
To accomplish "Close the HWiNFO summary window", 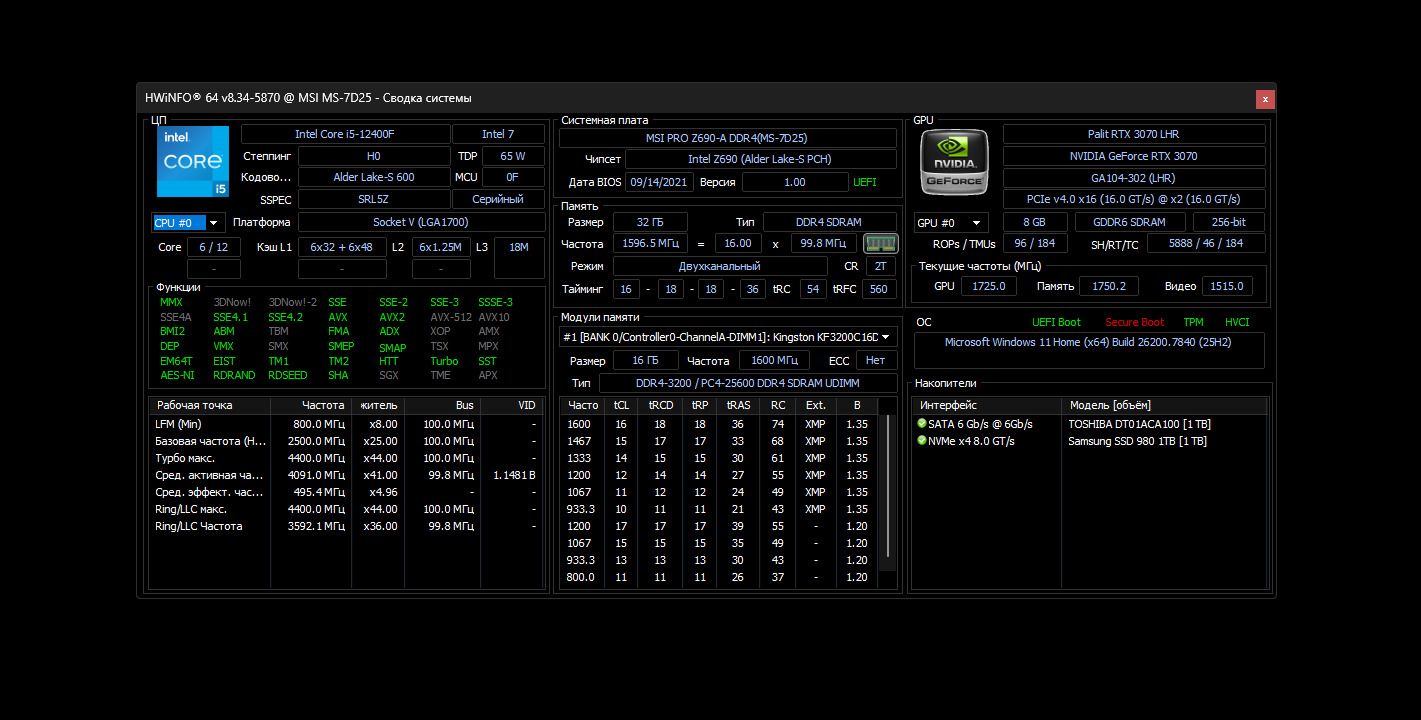I will pos(1265,99).
